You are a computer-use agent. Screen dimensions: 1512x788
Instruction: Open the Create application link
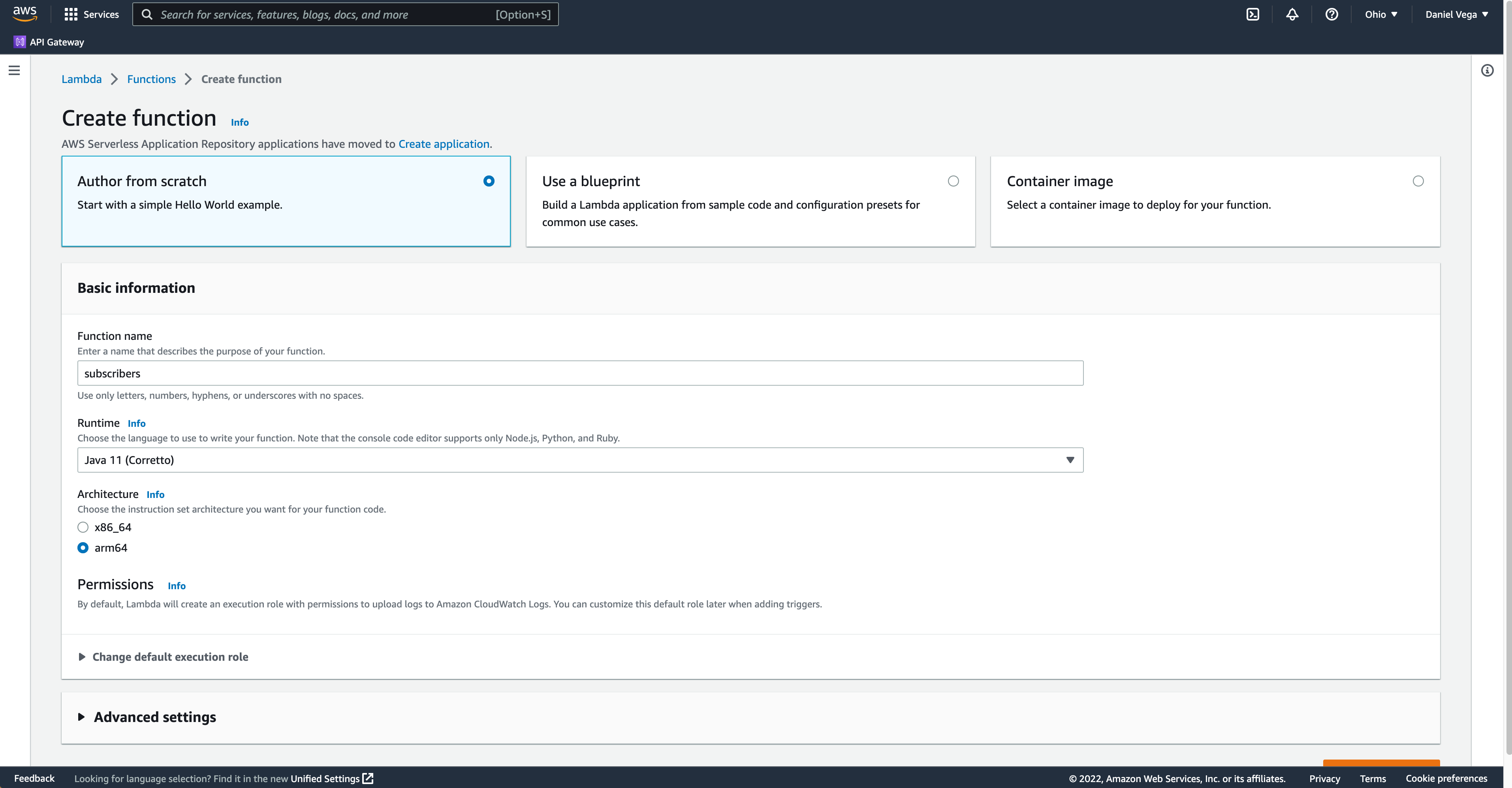click(443, 143)
